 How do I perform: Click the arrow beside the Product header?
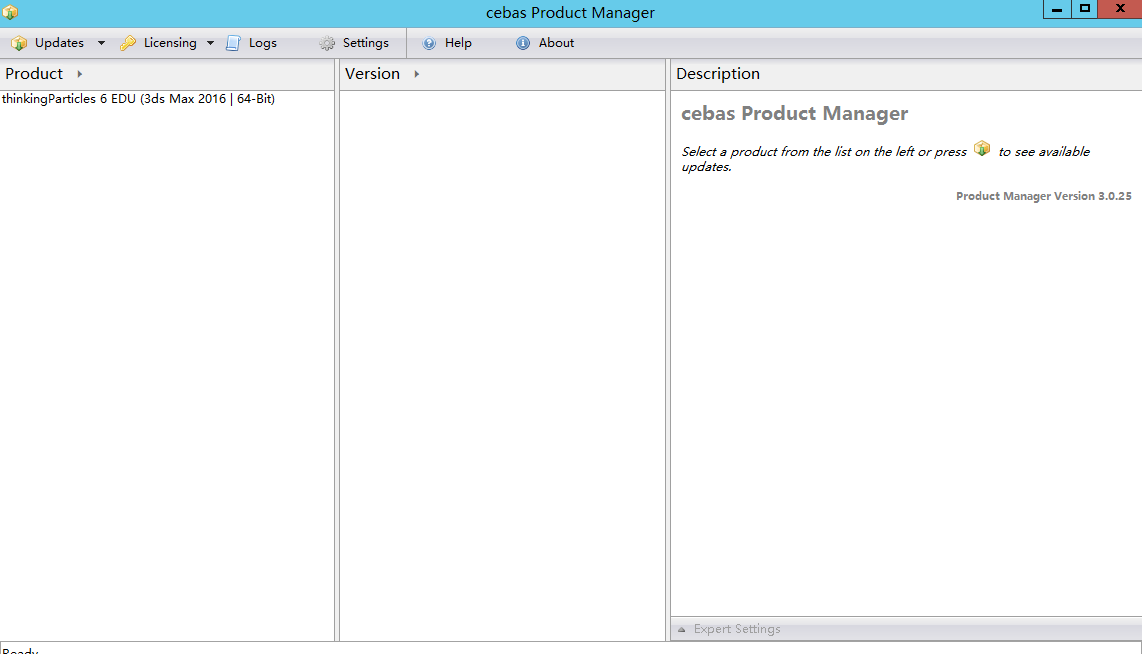(x=79, y=74)
